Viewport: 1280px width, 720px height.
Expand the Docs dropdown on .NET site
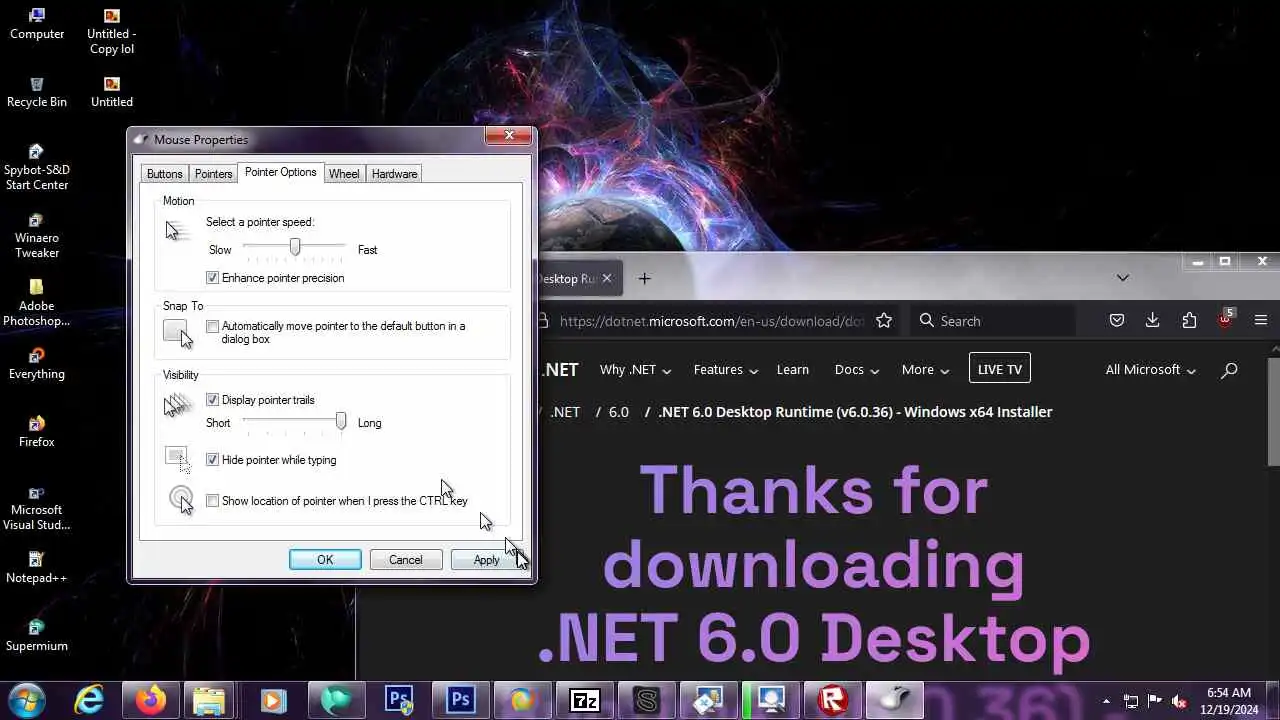(x=857, y=370)
